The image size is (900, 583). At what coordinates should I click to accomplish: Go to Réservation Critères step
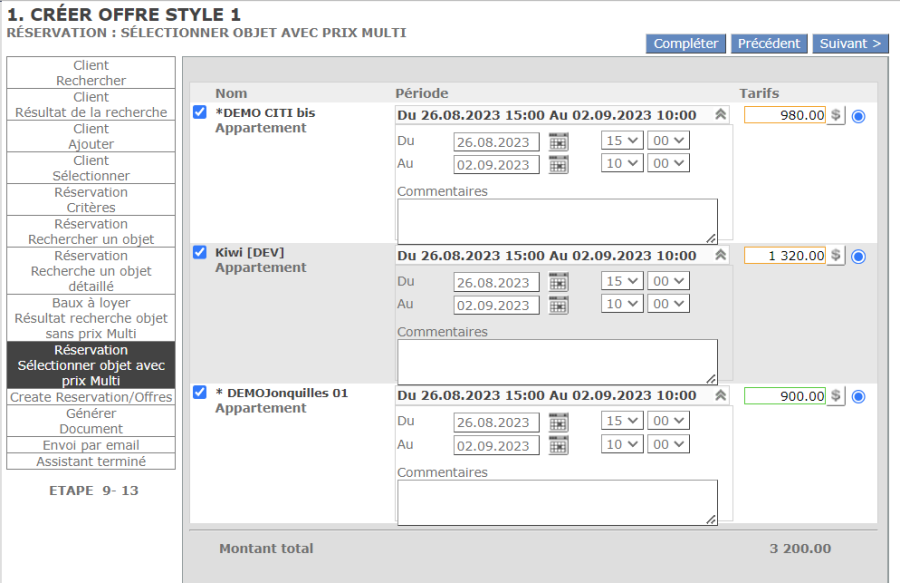click(91, 200)
